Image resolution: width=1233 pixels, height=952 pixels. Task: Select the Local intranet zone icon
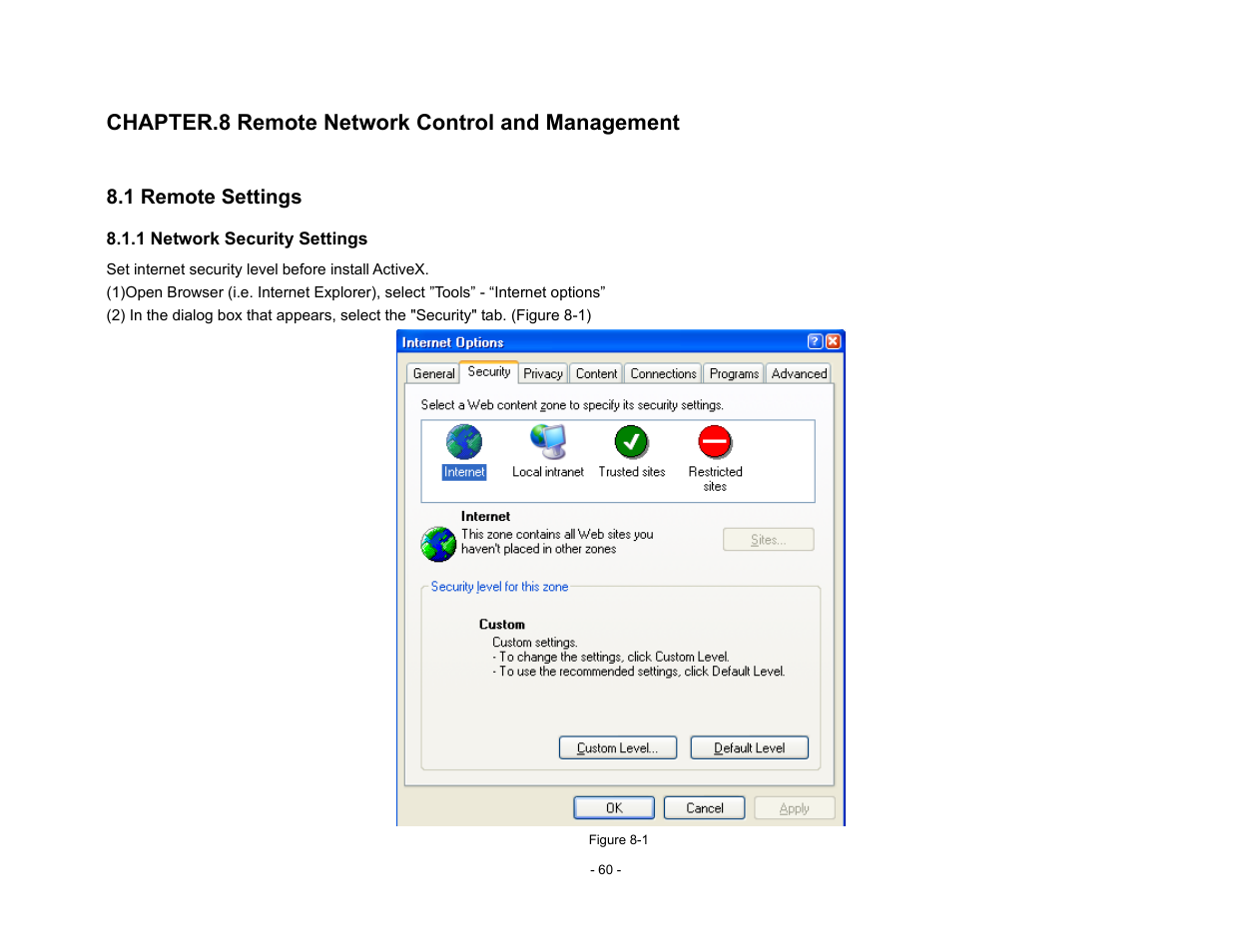[548, 442]
